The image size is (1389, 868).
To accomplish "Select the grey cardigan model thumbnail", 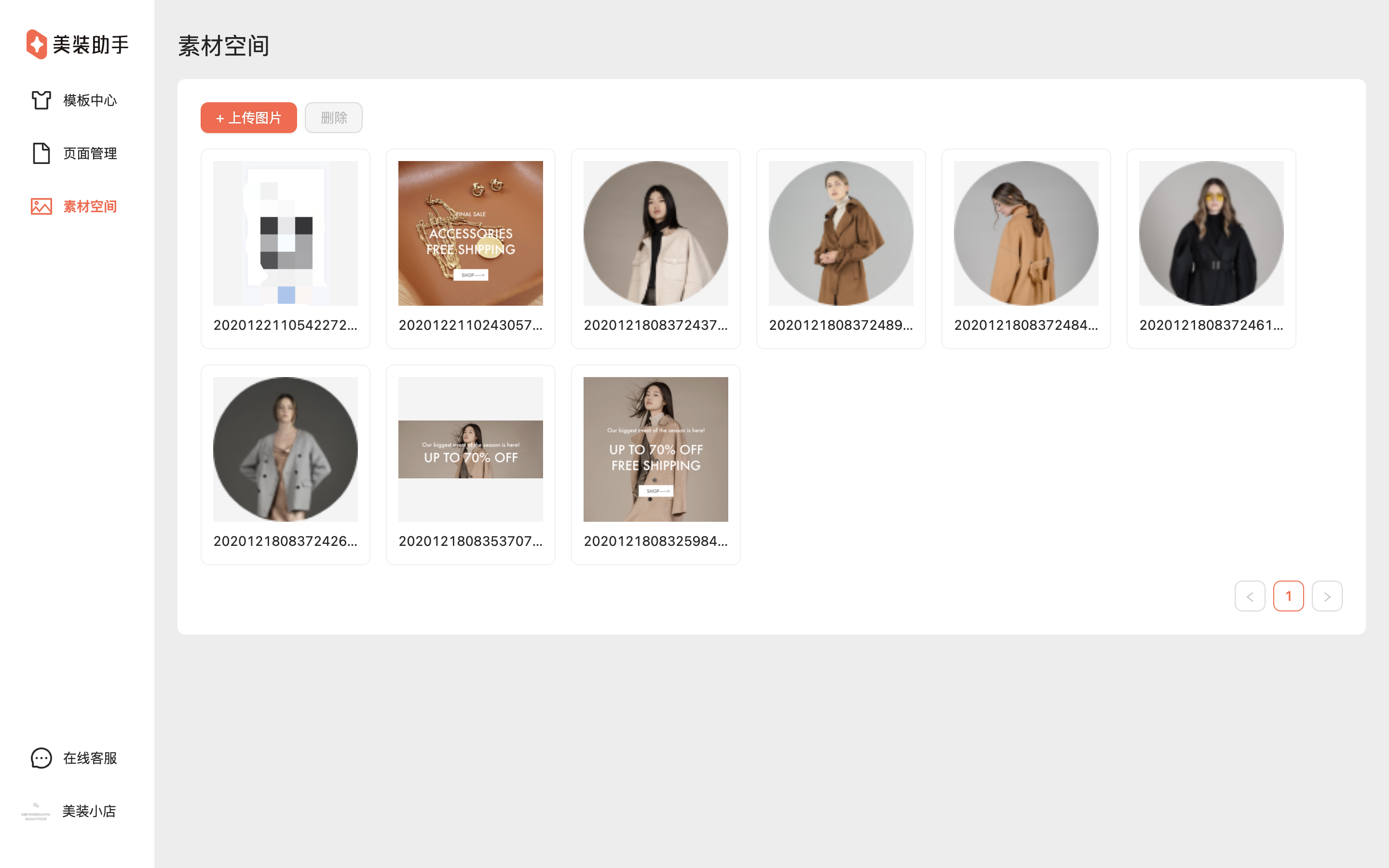I will click(x=285, y=449).
